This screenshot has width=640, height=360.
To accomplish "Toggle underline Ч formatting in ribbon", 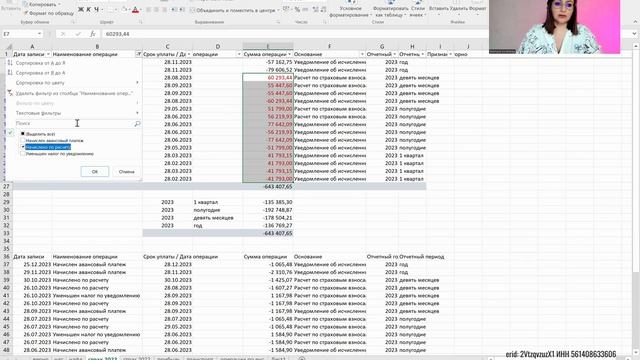I will (96, 9).
